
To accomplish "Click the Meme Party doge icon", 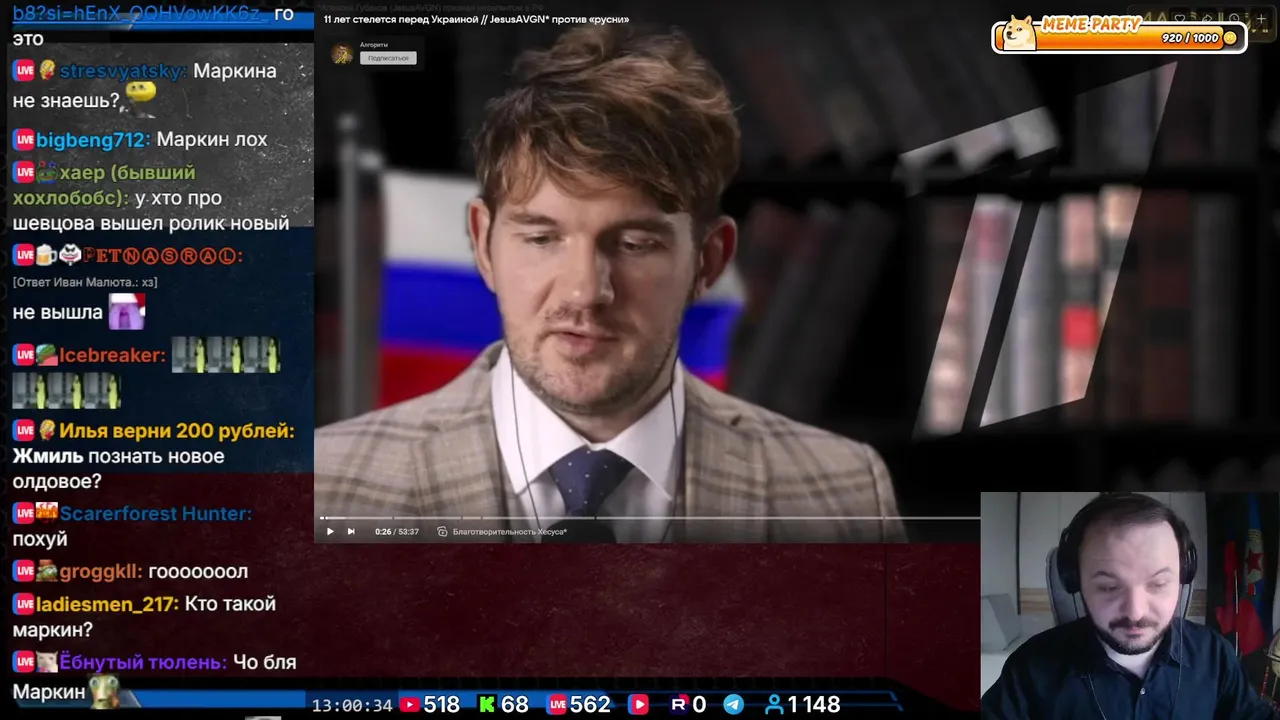I will (x=1019, y=33).
